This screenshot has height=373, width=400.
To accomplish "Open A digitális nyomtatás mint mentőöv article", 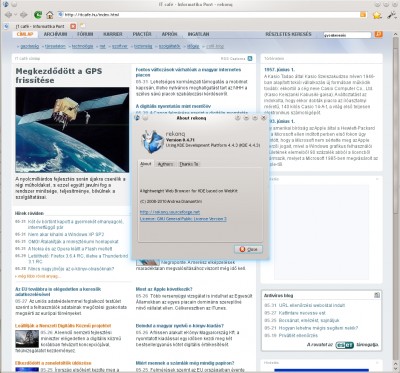I will (173, 106).
